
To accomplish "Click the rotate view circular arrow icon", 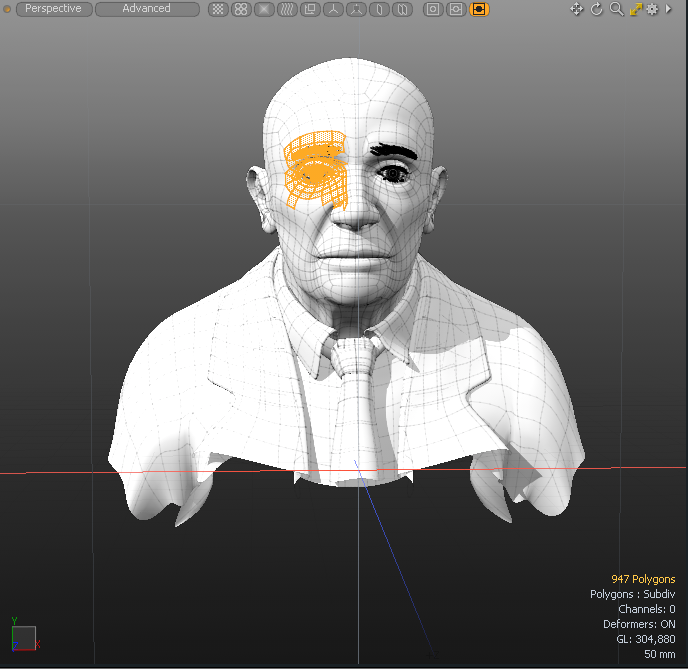I will (597, 9).
